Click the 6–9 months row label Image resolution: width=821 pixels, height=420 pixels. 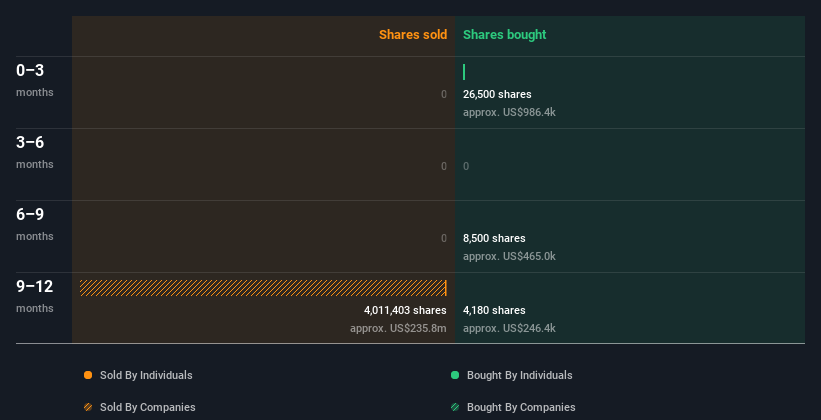click(35, 224)
